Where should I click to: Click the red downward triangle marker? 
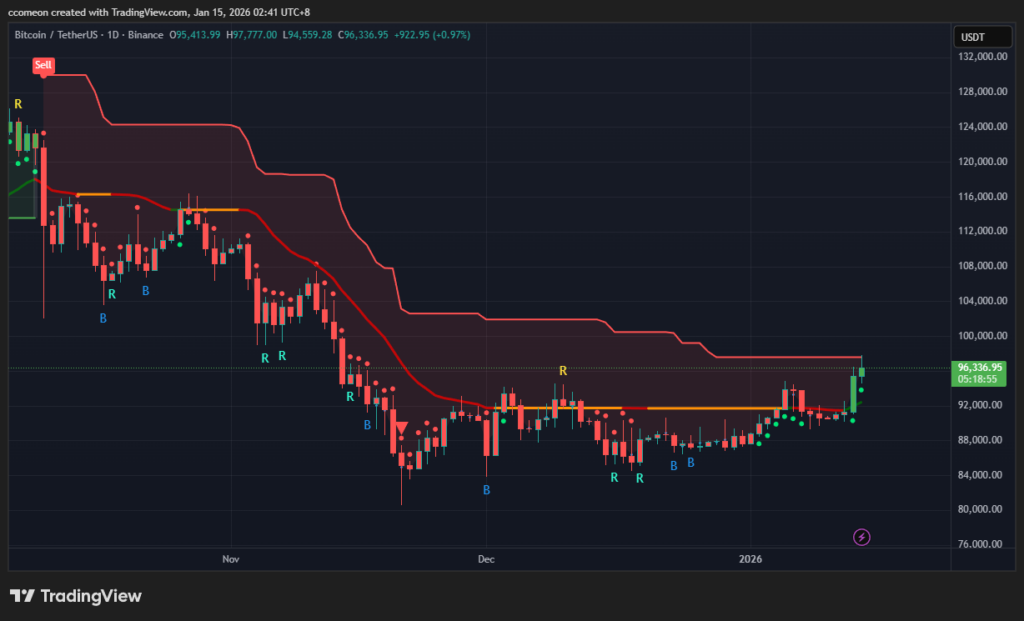pyautogui.click(x=401, y=428)
